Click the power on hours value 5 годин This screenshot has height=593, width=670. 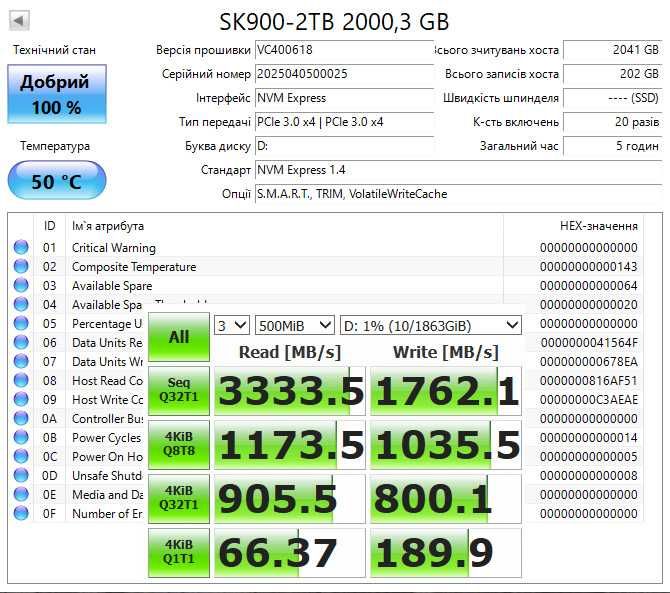612,146
